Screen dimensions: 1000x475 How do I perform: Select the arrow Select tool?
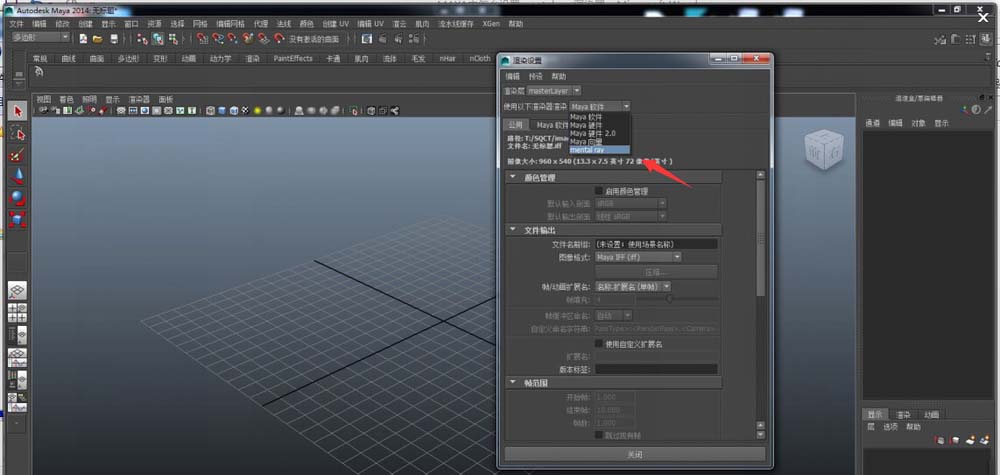coord(17,112)
